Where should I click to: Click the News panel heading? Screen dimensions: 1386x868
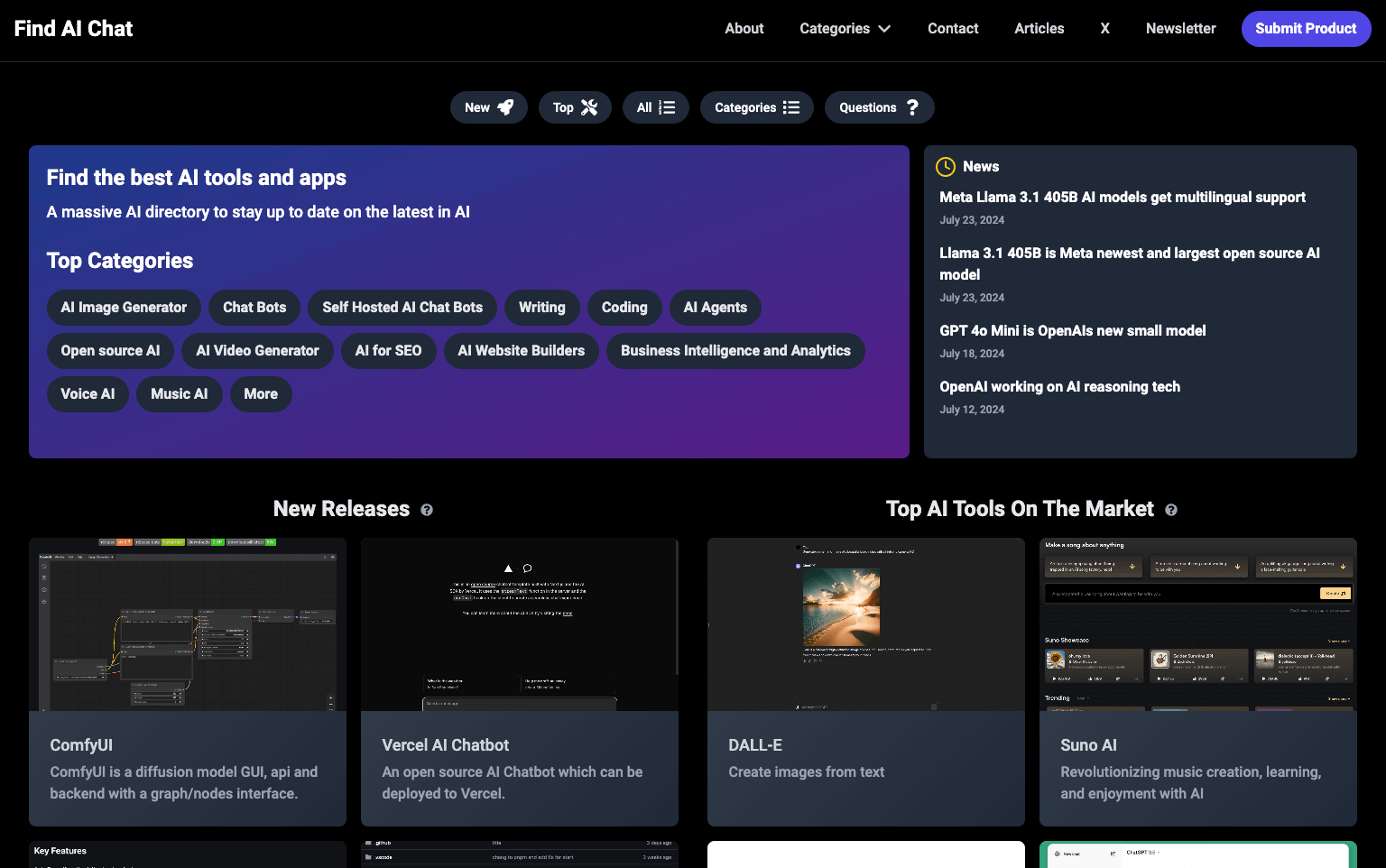click(981, 167)
